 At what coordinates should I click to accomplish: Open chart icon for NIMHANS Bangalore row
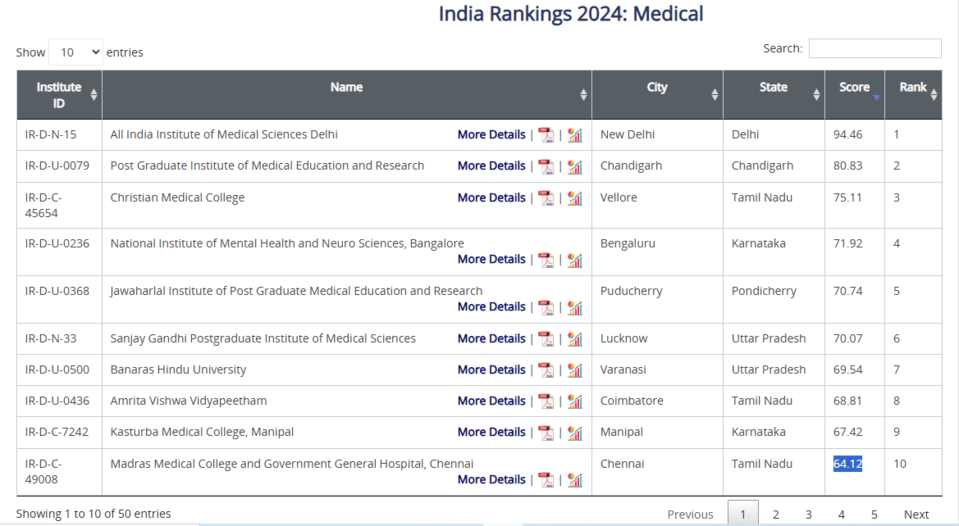click(575, 260)
